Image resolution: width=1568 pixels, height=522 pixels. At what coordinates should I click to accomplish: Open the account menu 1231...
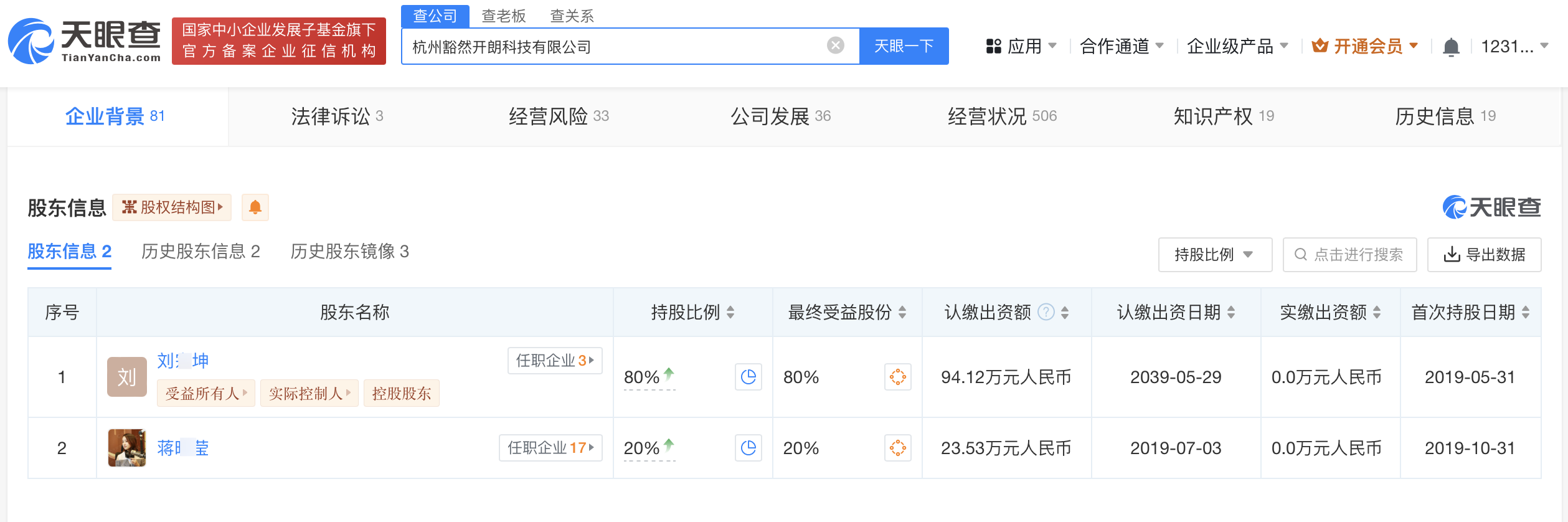coord(1514,46)
